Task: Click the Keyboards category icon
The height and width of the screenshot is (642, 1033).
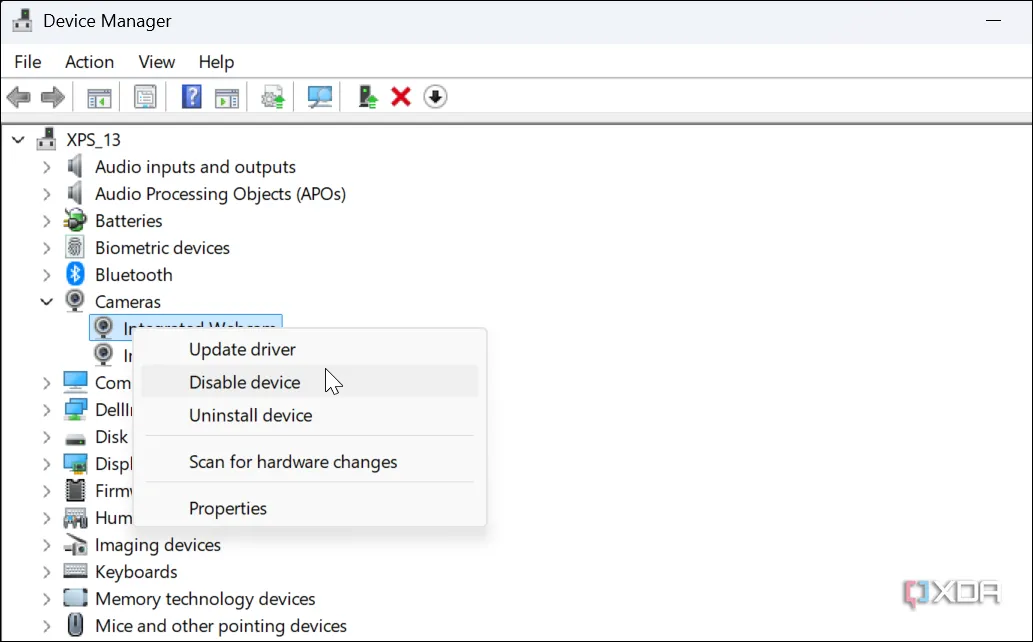Action: tap(75, 571)
